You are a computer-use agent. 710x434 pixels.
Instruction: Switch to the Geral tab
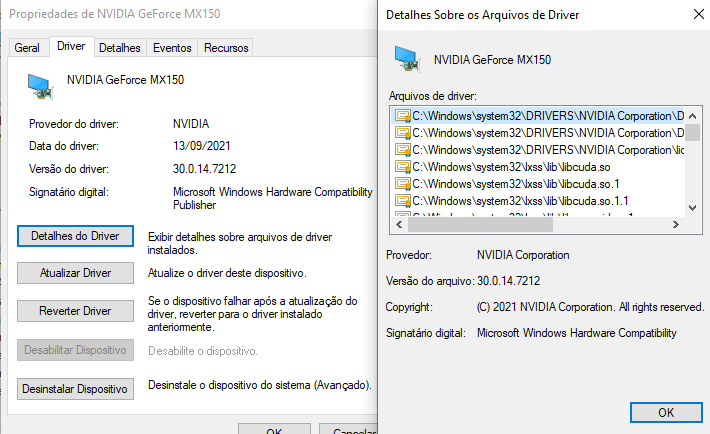[28, 48]
